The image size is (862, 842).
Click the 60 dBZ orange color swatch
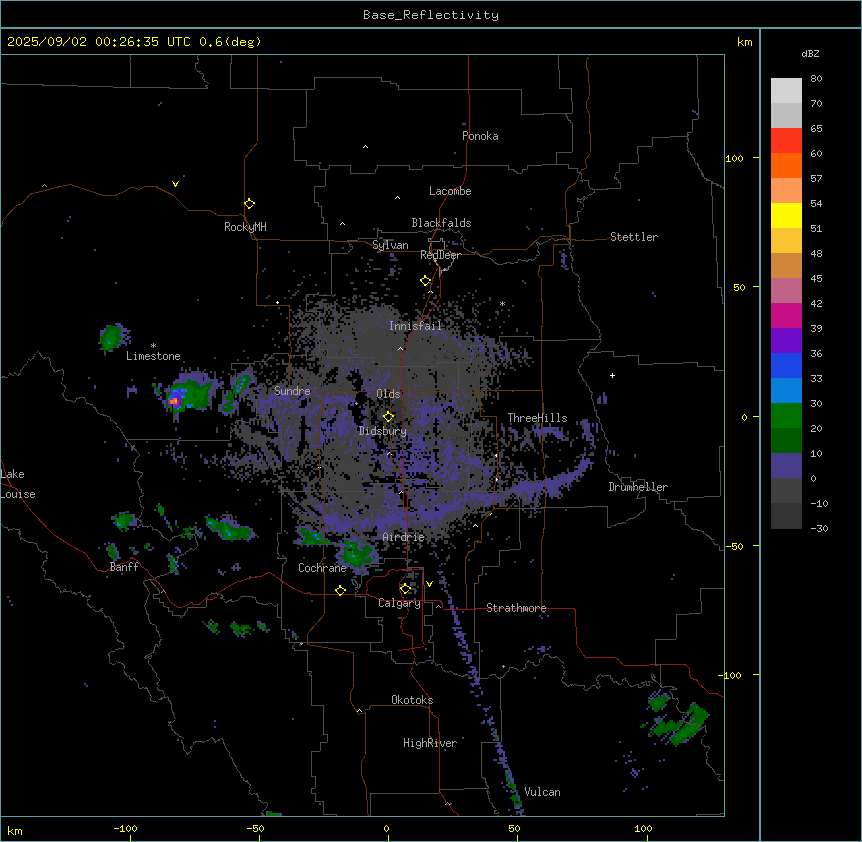[786, 165]
